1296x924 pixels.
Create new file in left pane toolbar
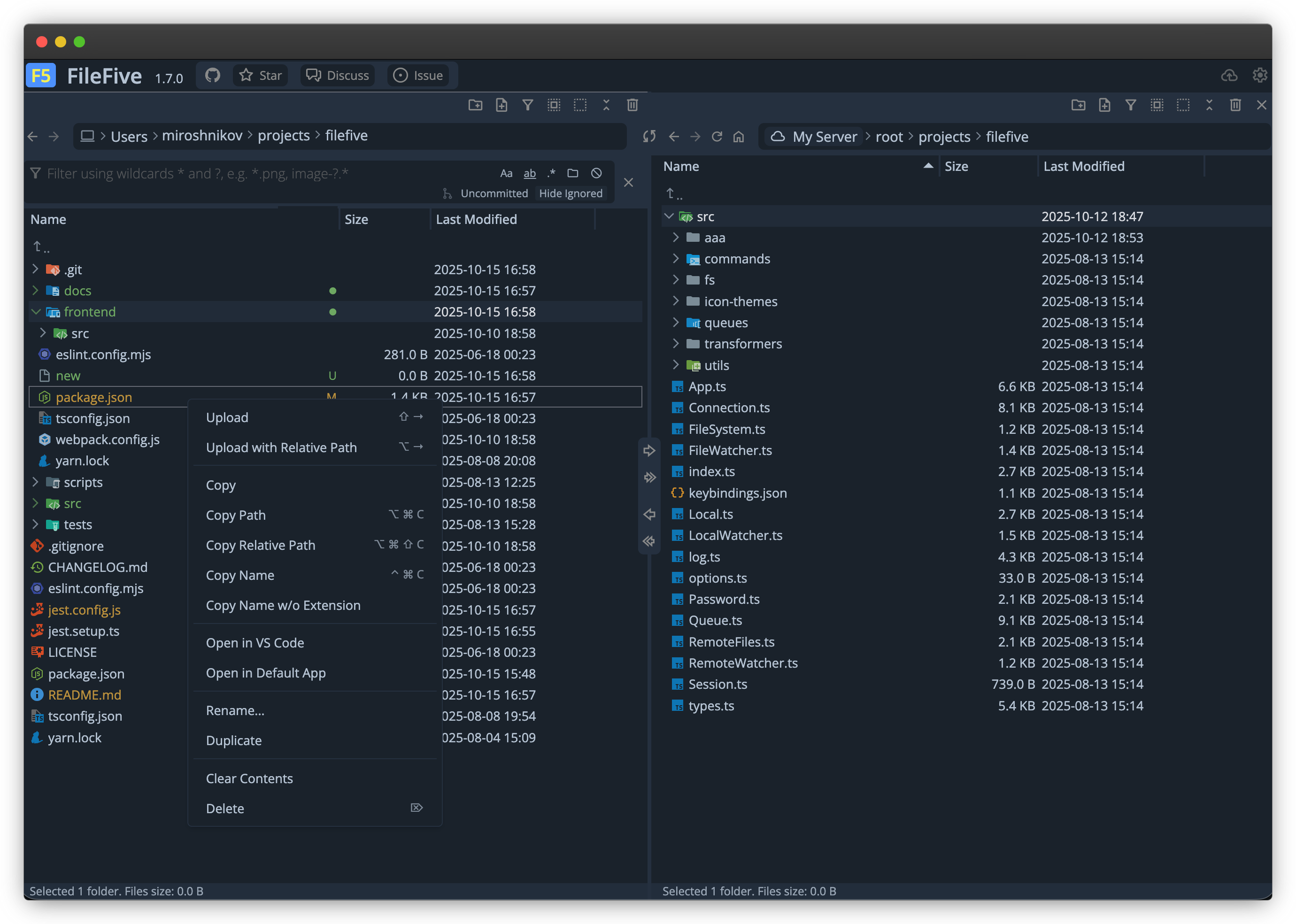coord(501,105)
